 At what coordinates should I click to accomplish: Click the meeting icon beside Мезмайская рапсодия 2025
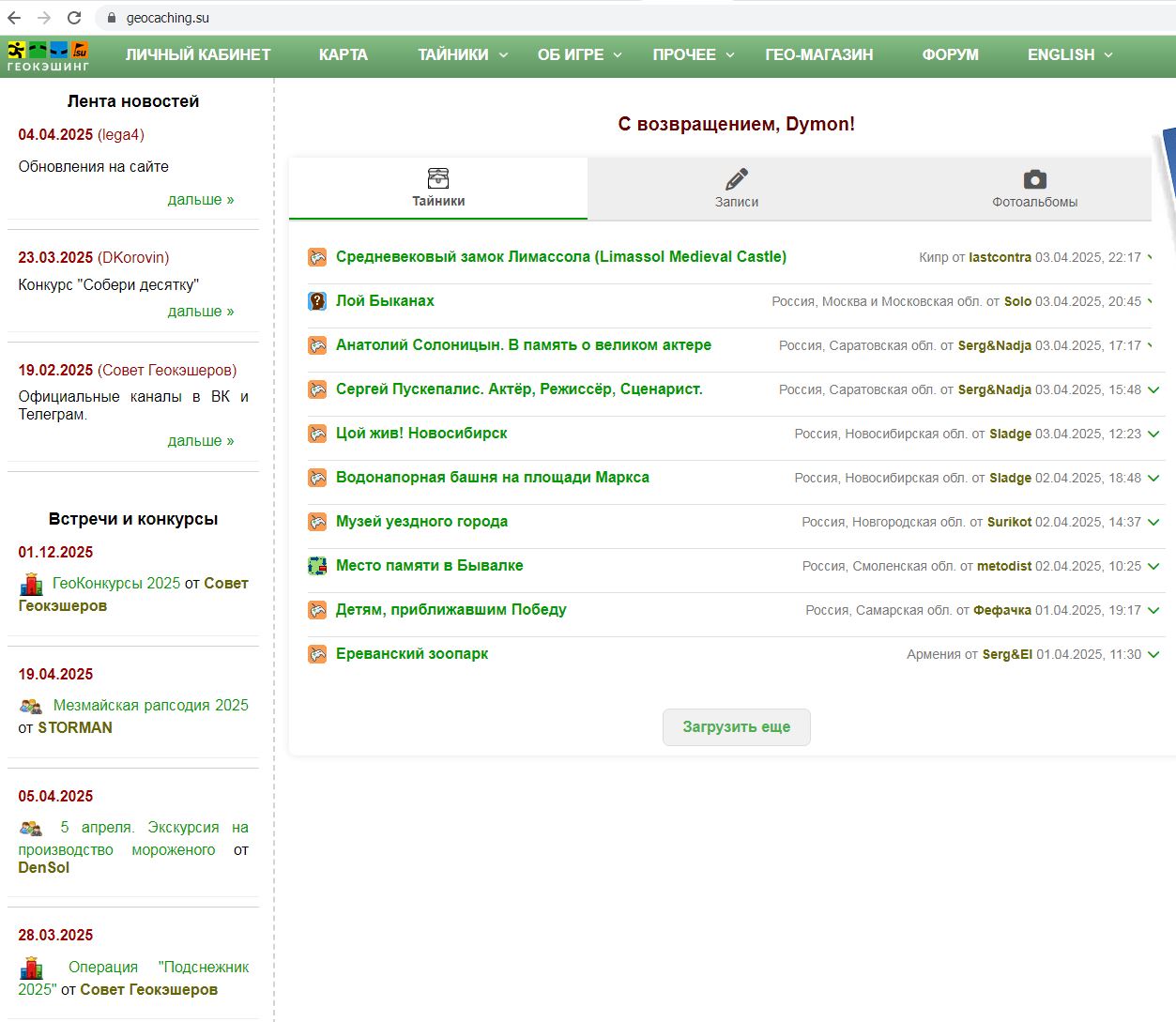click(31, 707)
